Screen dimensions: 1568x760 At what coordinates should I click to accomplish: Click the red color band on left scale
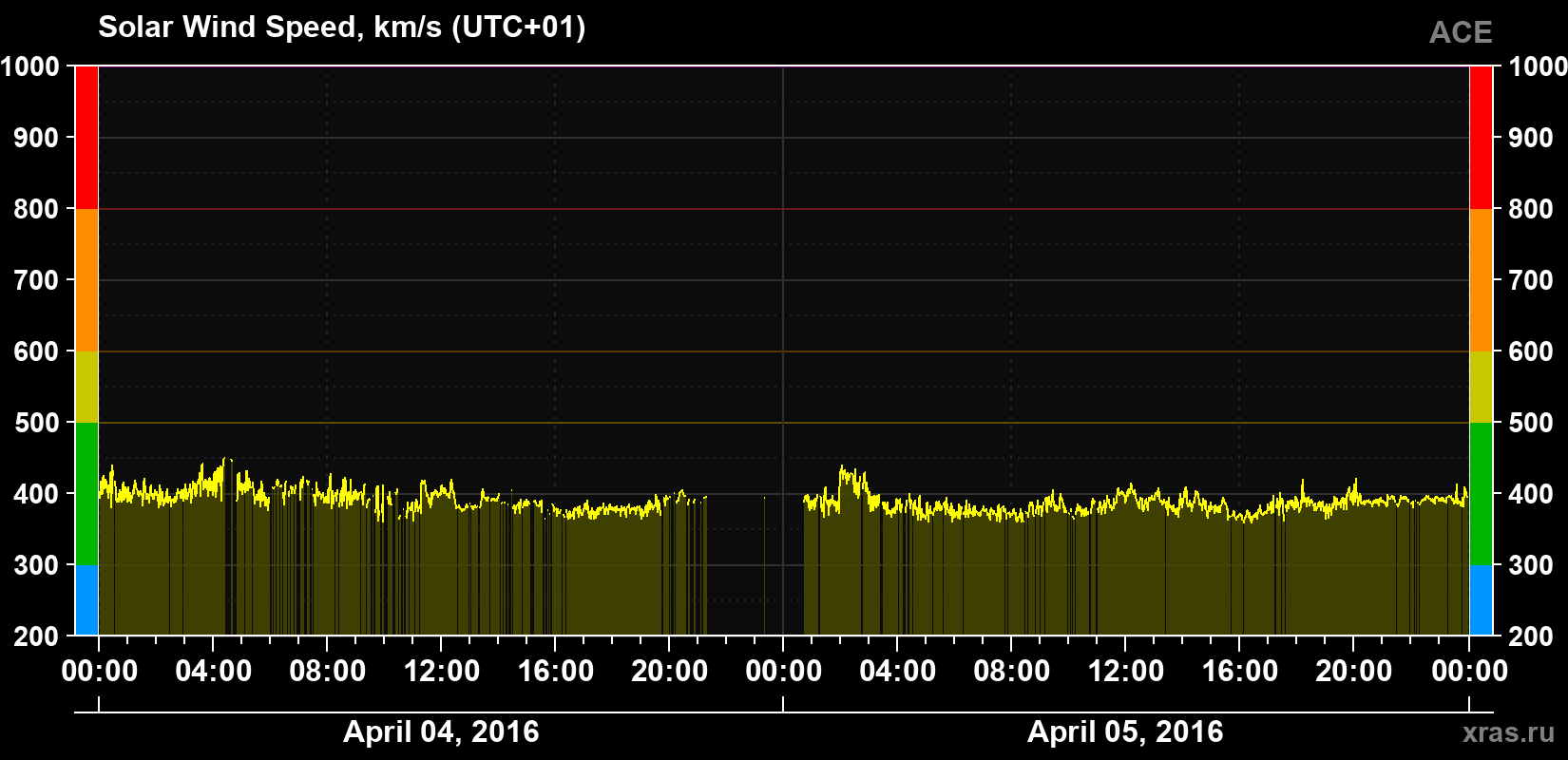coord(86,138)
